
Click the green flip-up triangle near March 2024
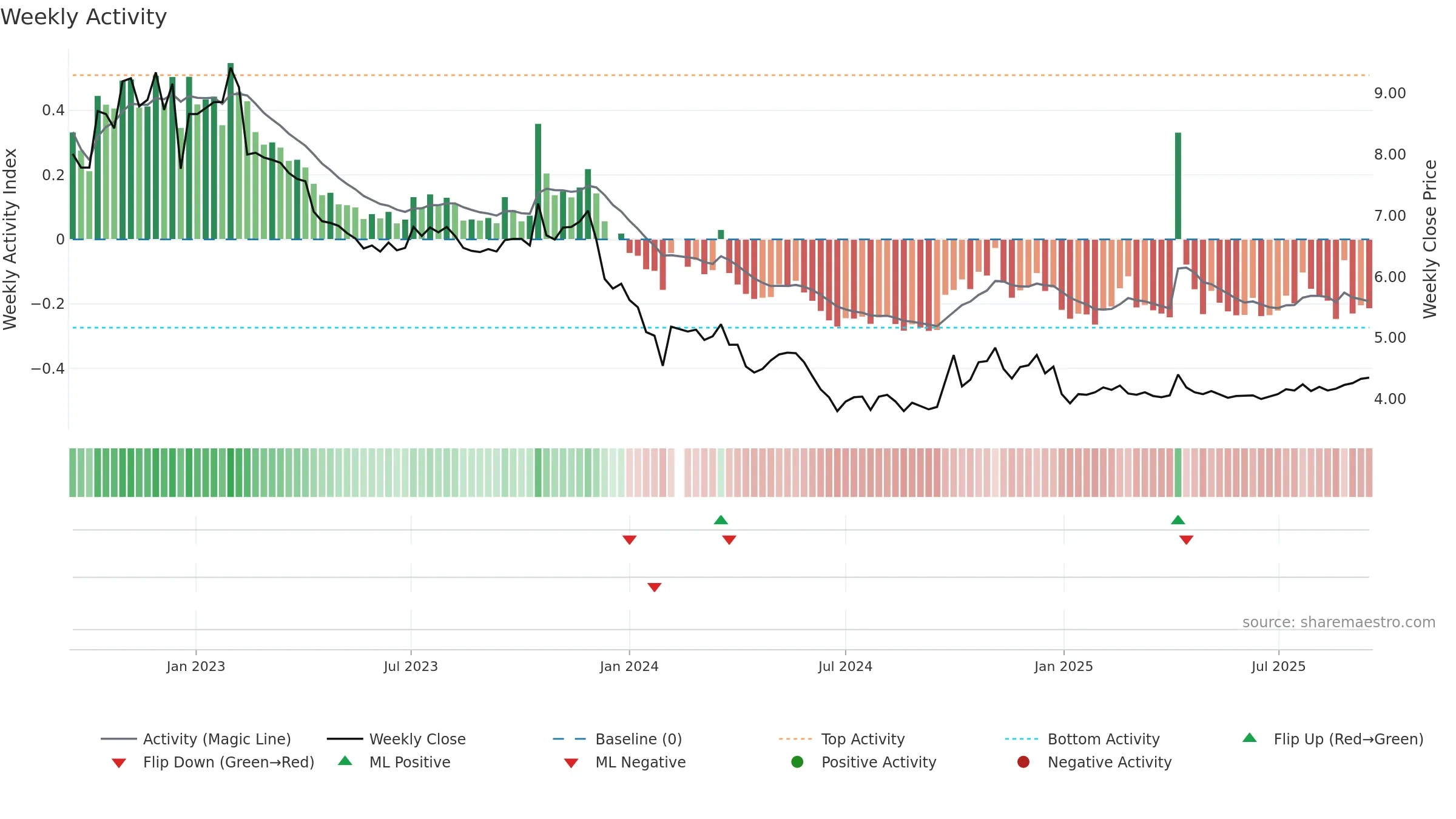[721, 520]
